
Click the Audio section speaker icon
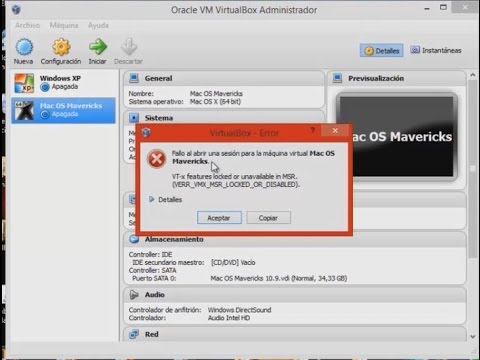134,295
